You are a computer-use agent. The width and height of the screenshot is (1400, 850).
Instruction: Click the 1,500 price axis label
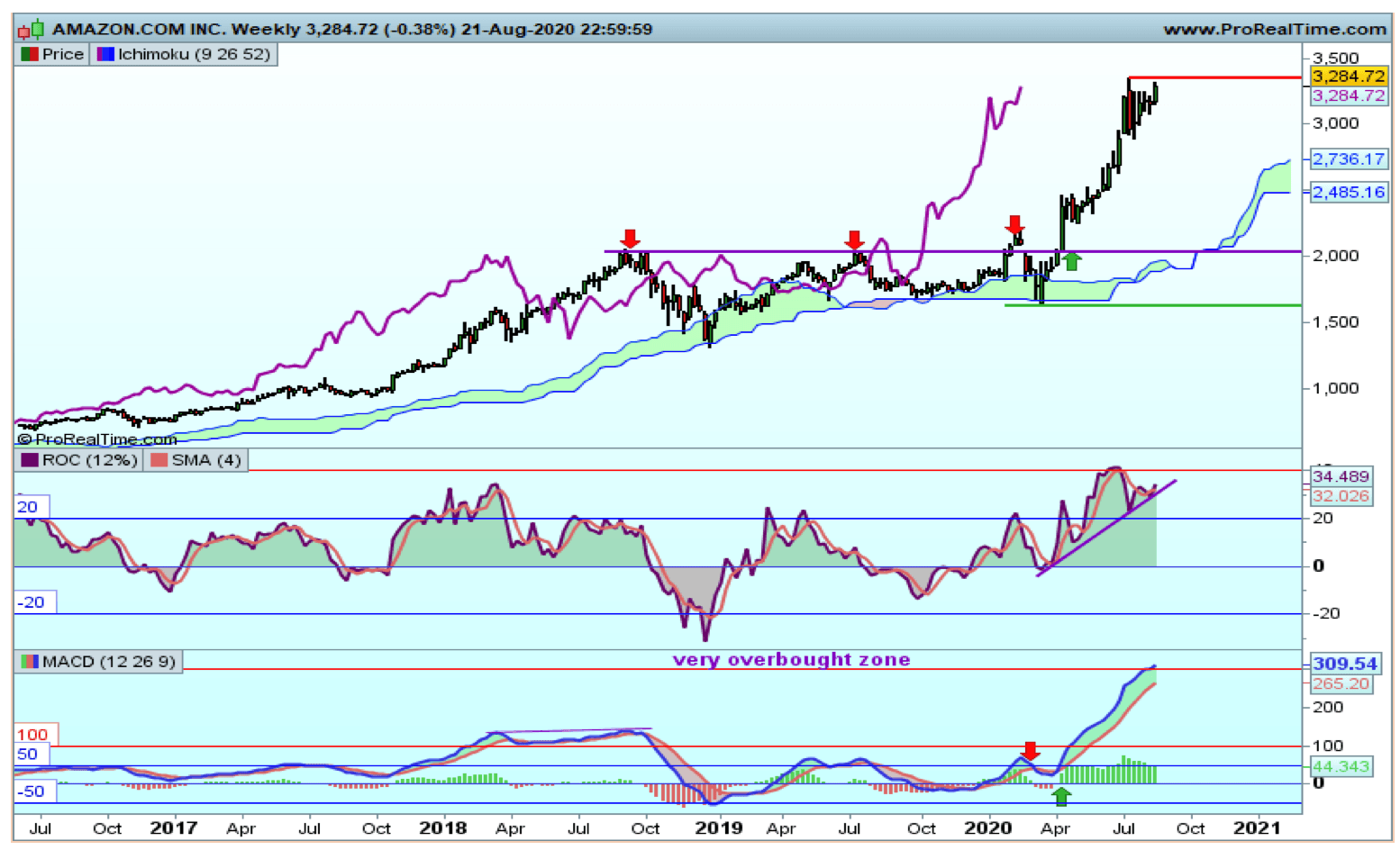click(1336, 322)
